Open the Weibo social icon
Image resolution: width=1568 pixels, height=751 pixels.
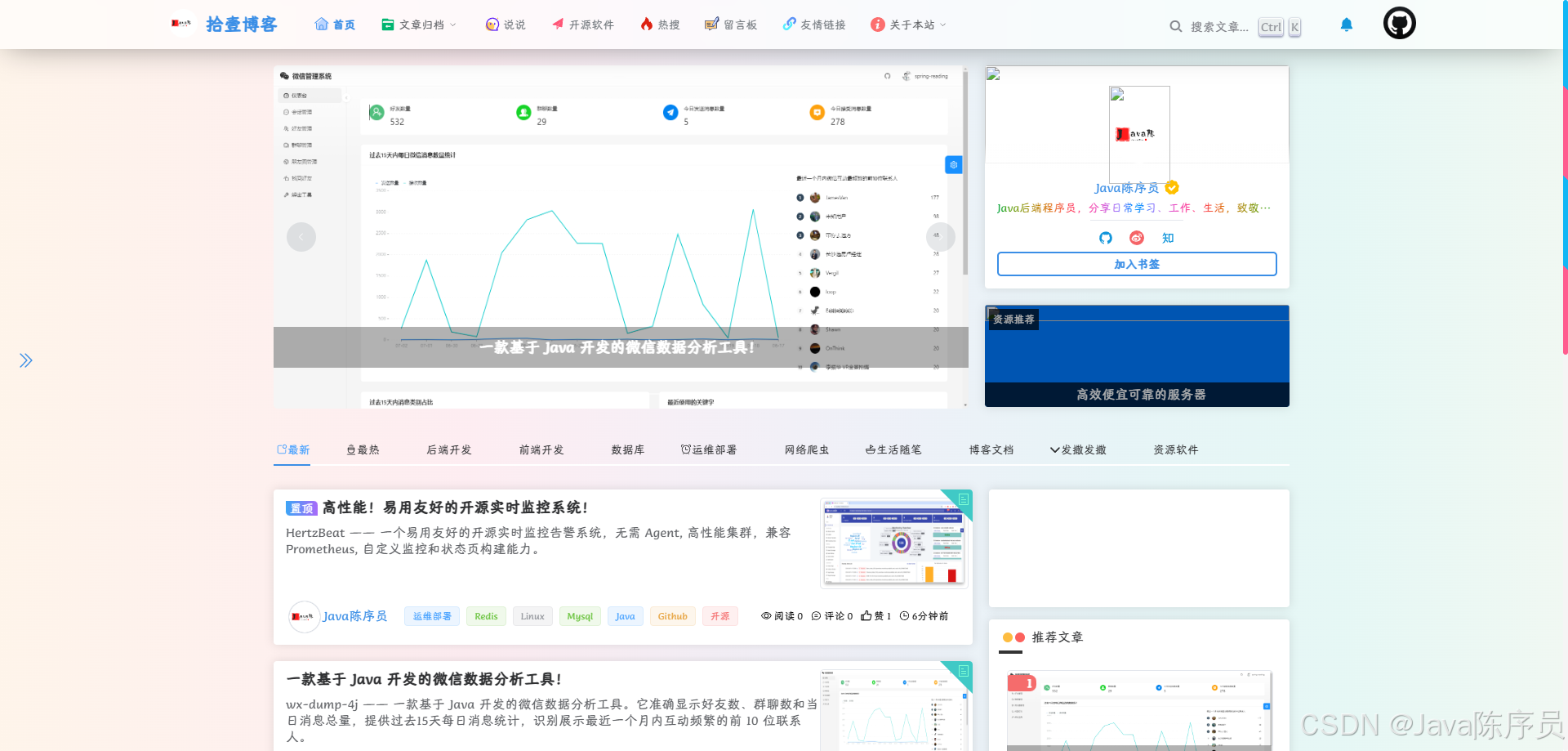pyautogui.click(x=1137, y=238)
